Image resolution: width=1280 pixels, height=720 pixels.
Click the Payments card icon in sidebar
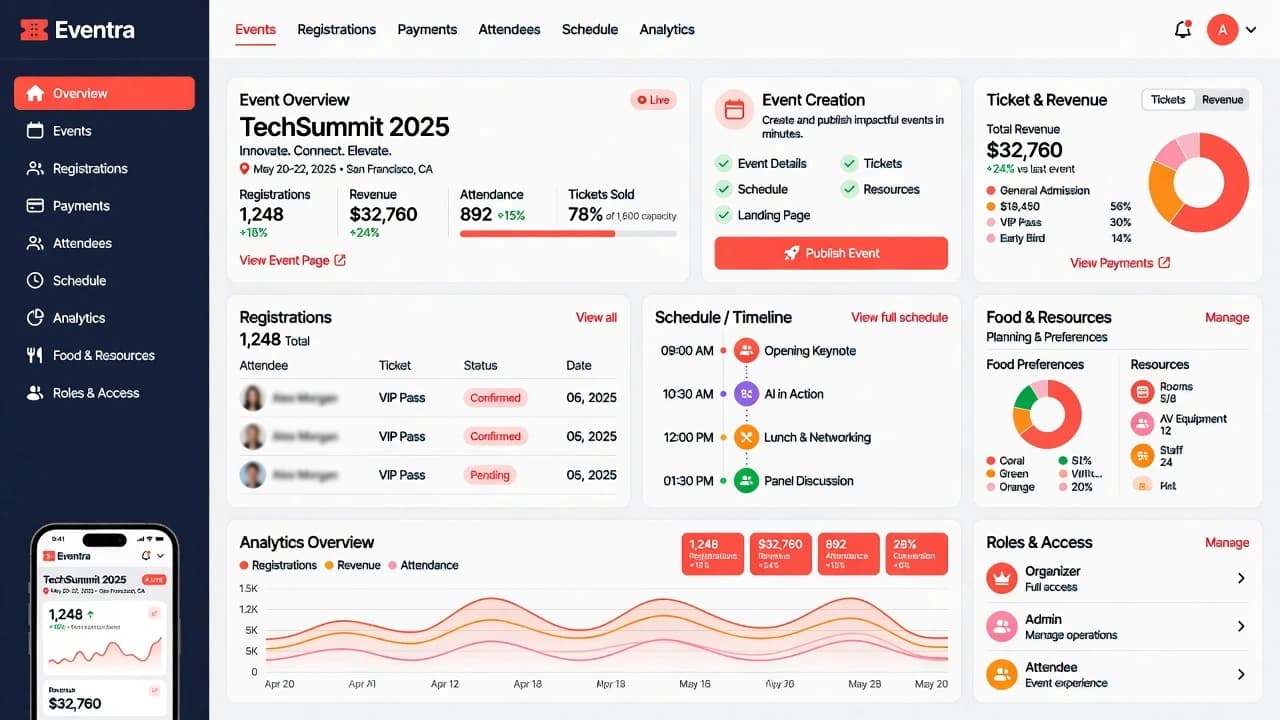[x=35, y=206]
